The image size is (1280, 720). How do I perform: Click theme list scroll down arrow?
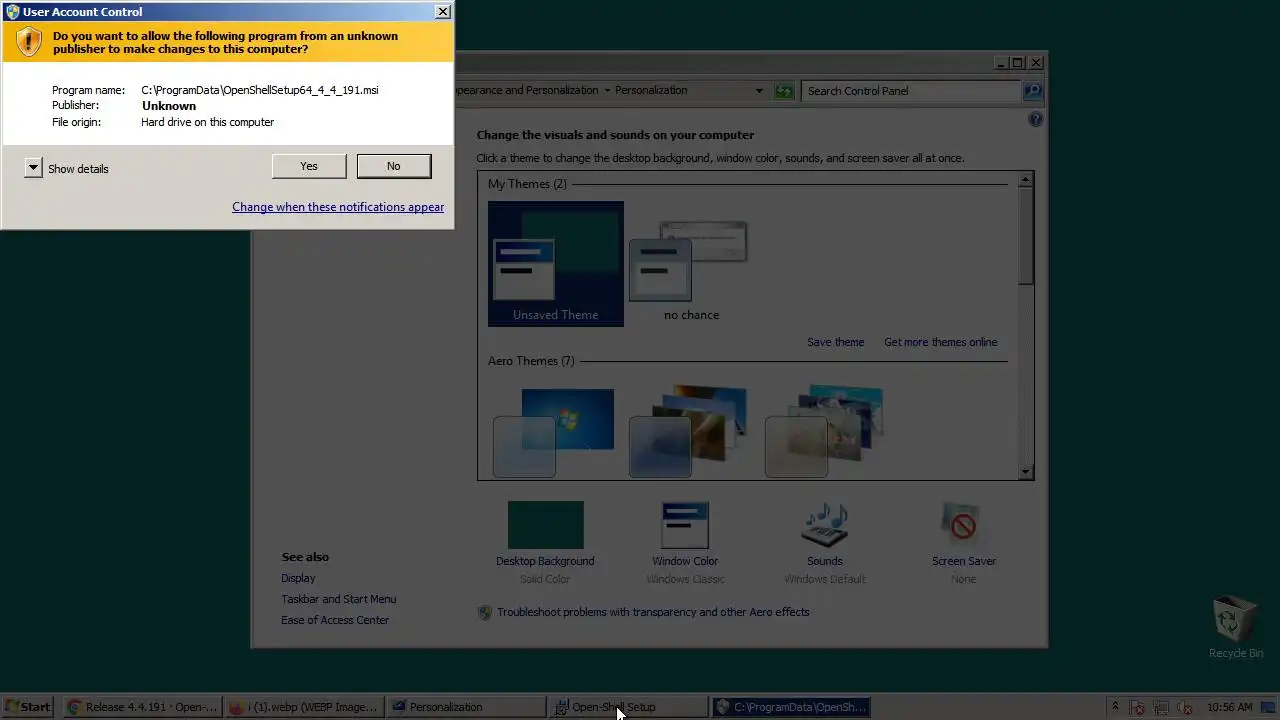coord(1025,472)
